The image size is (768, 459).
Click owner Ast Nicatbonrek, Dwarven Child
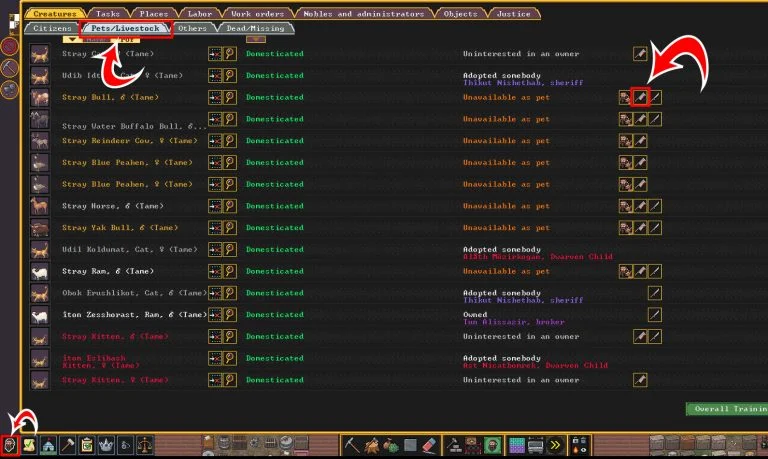tap(535, 365)
